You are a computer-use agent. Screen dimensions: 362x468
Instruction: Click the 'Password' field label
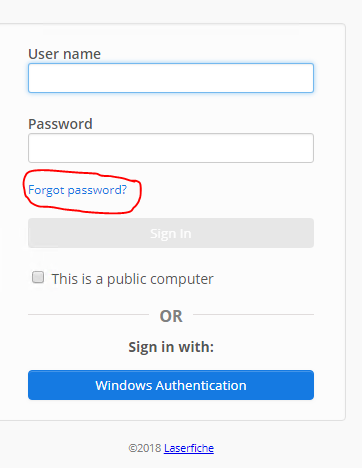coord(60,124)
